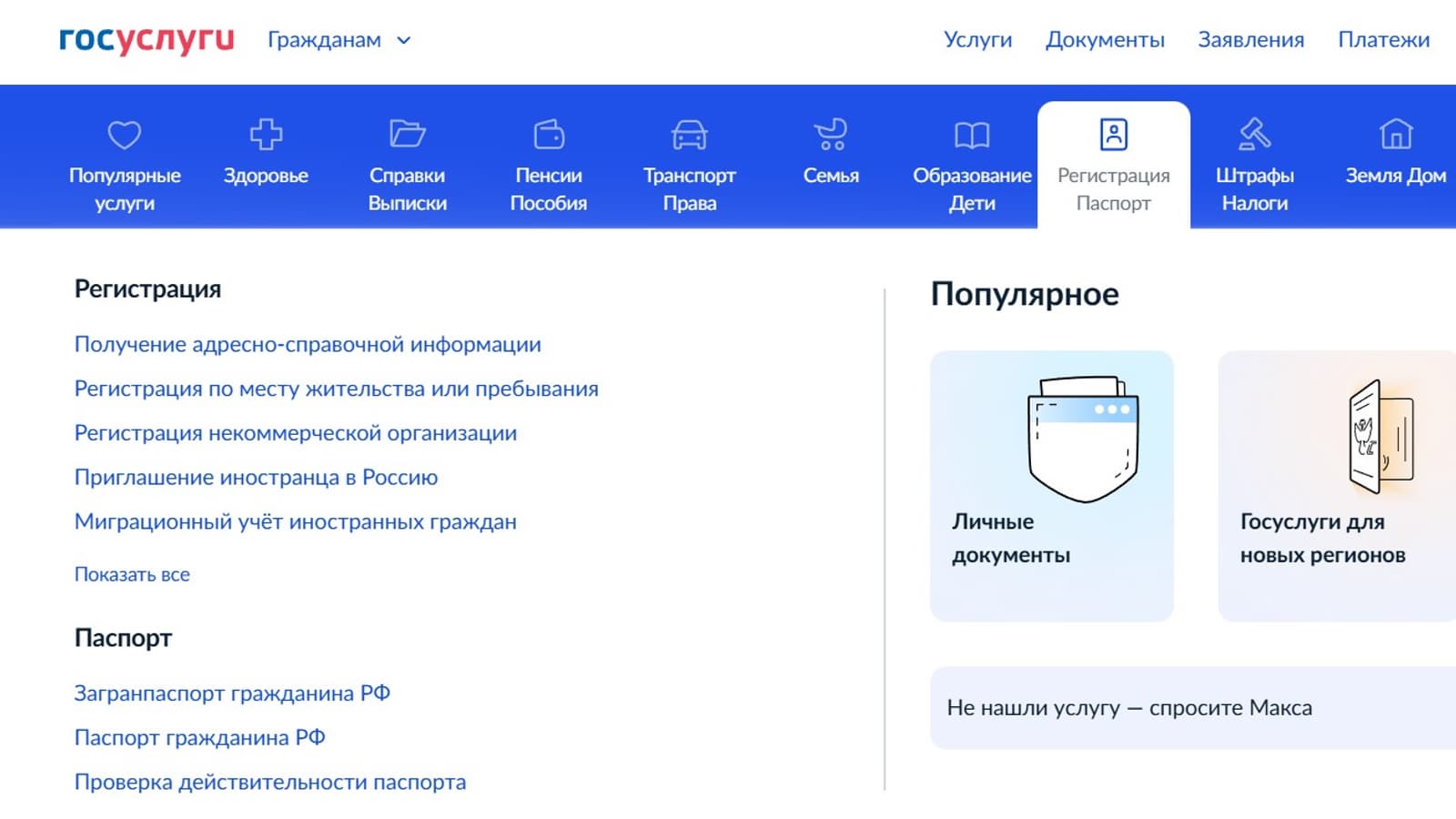Expand the list with Показать все
This screenshot has width=1456, height=819.
click(x=132, y=574)
